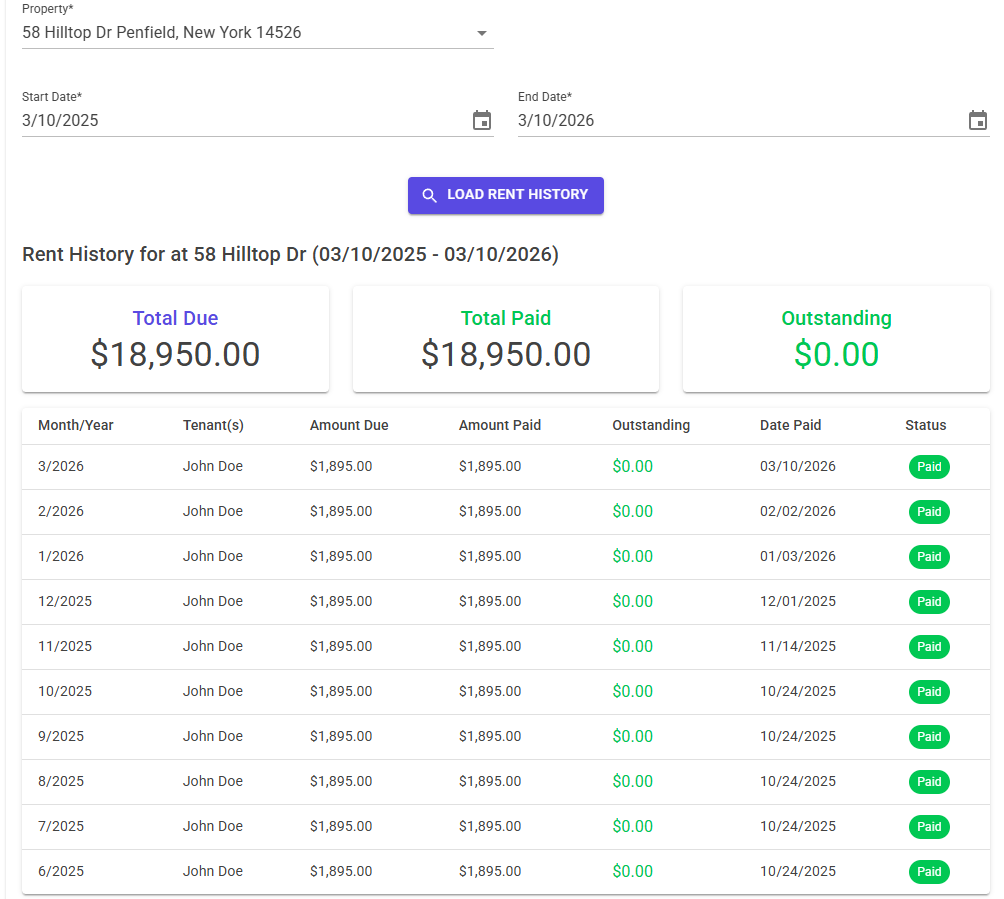Click the Paid badge for 12/2025
Image resolution: width=1004 pixels, height=899 pixels.
point(929,601)
